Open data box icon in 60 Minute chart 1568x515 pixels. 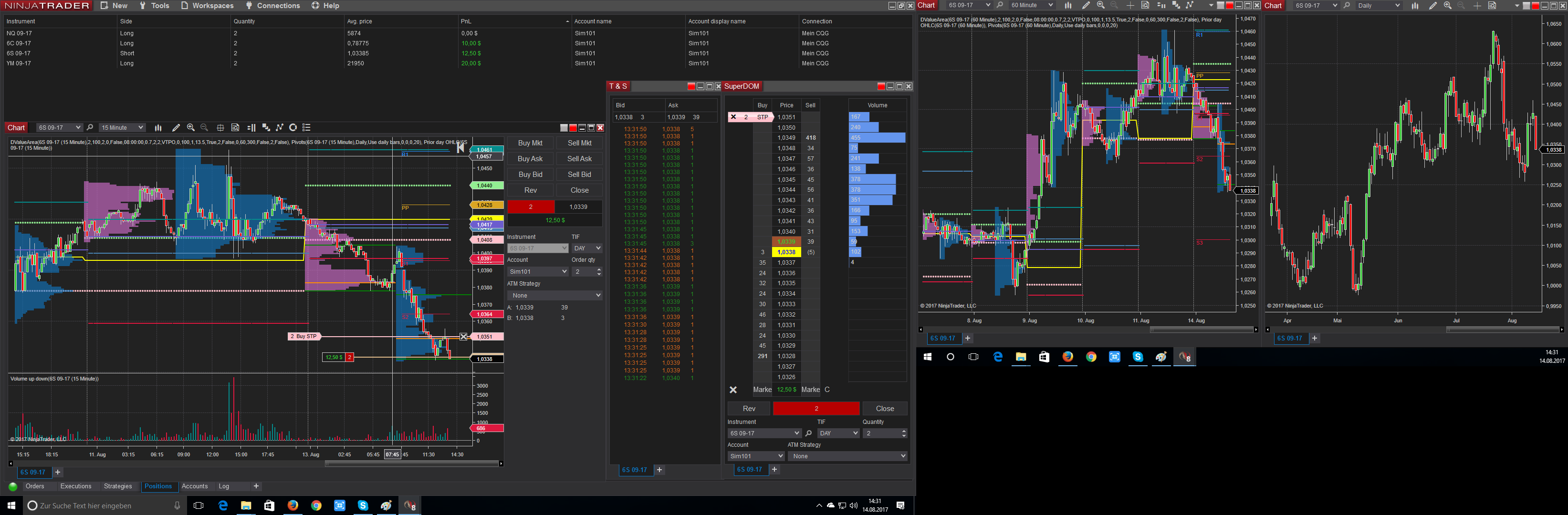pyautogui.click(x=1145, y=5)
